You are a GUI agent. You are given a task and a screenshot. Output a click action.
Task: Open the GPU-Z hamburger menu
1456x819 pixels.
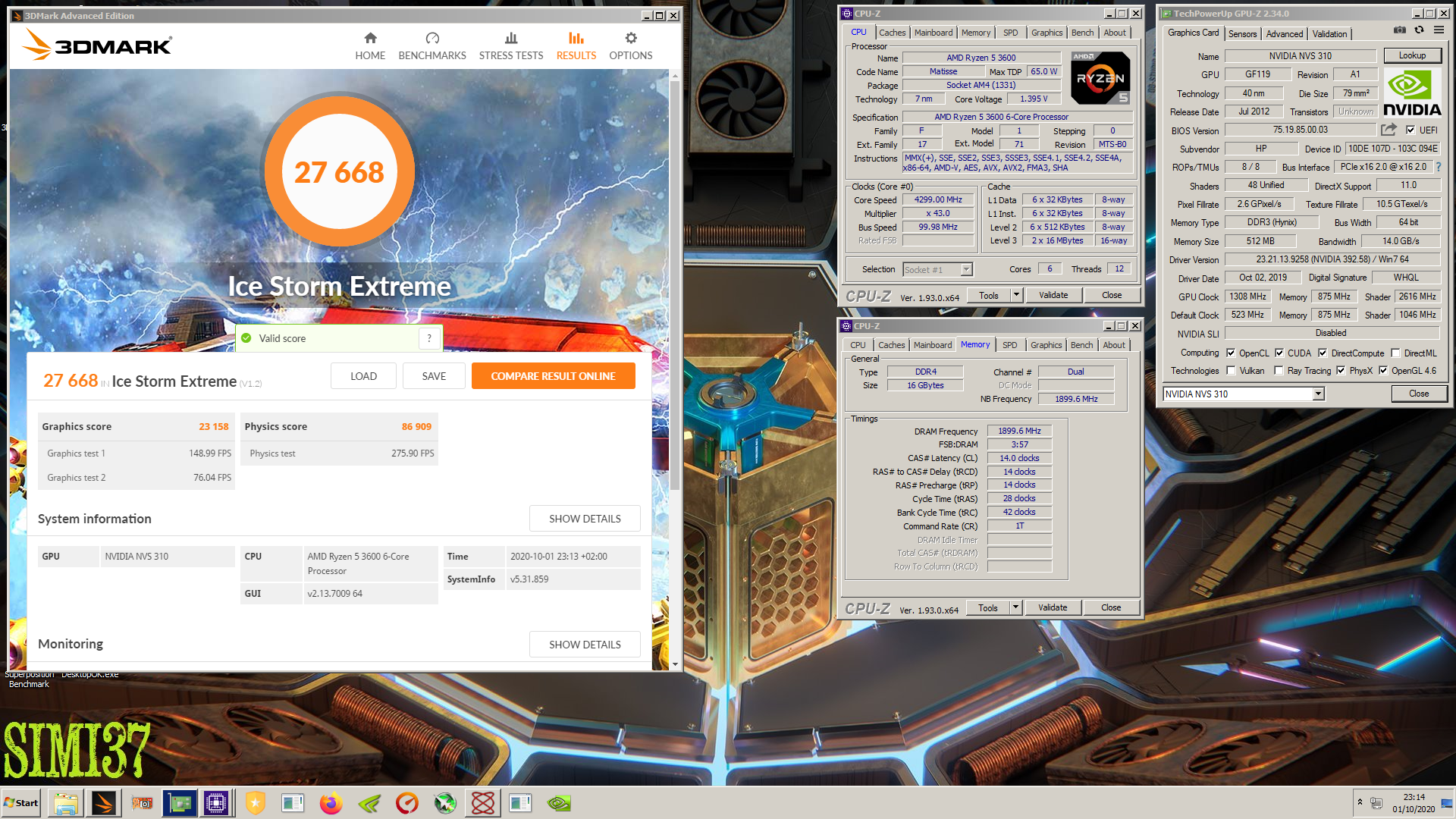coord(1439,30)
